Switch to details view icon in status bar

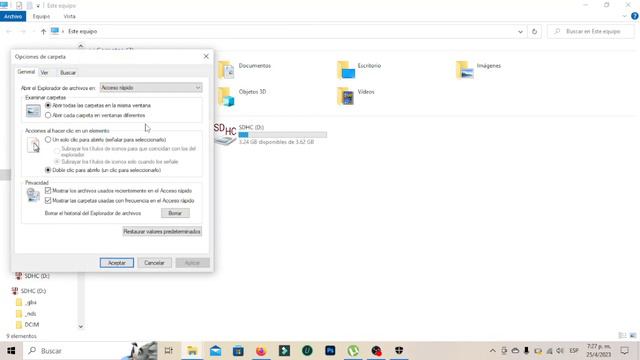pos(622,336)
